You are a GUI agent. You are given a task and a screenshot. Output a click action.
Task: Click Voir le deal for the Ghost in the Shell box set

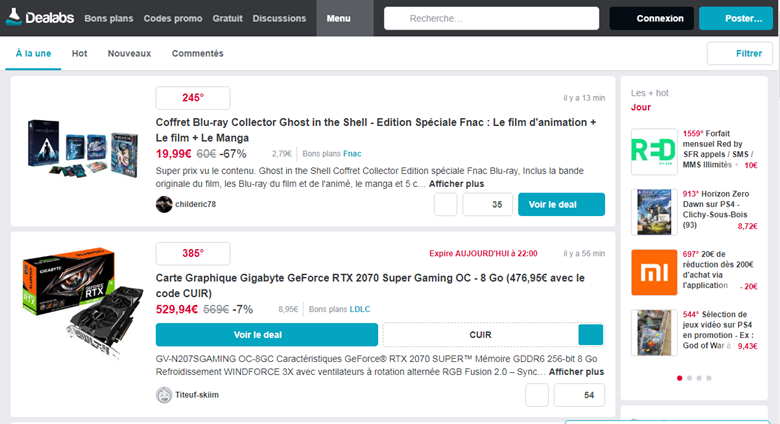(561, 204)
